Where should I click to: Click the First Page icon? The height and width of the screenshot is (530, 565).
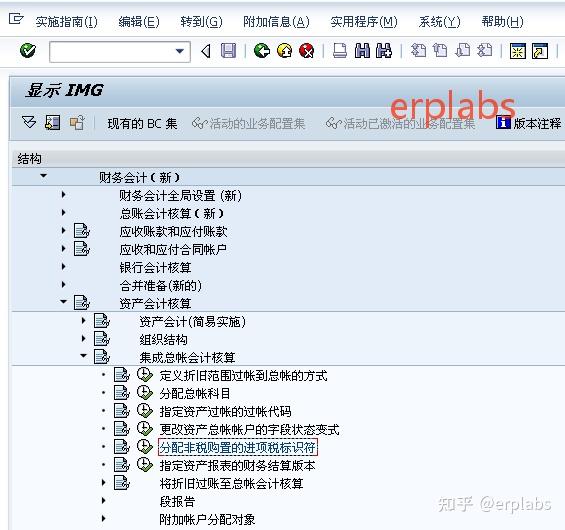418,51
